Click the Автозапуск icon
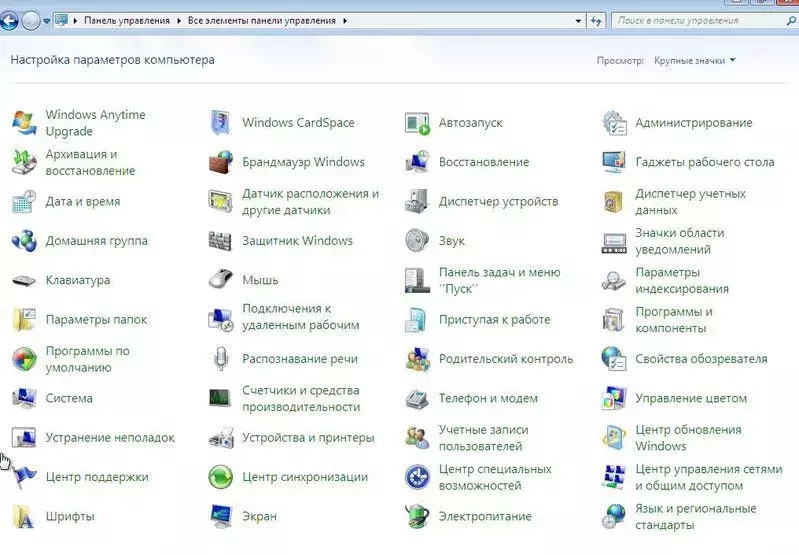This screenshot has width=799, height=555. point(417,123)
